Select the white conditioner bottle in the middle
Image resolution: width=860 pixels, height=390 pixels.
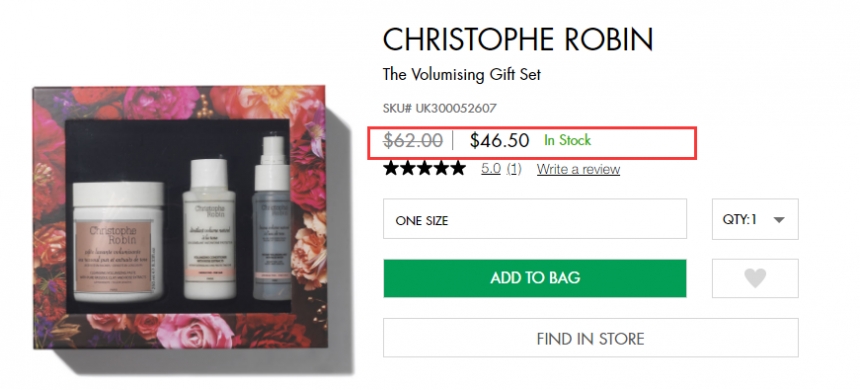[210, 228]
